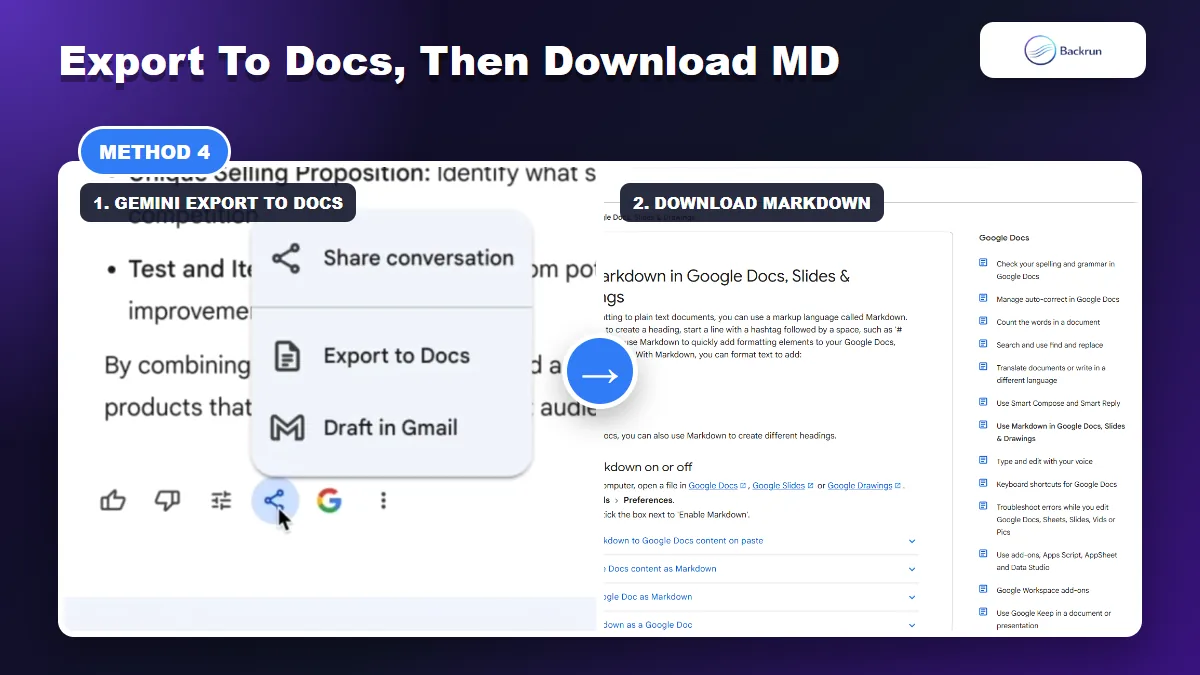
Task: Click the Google Docs sidebar heading
Action: point(1004,238)
